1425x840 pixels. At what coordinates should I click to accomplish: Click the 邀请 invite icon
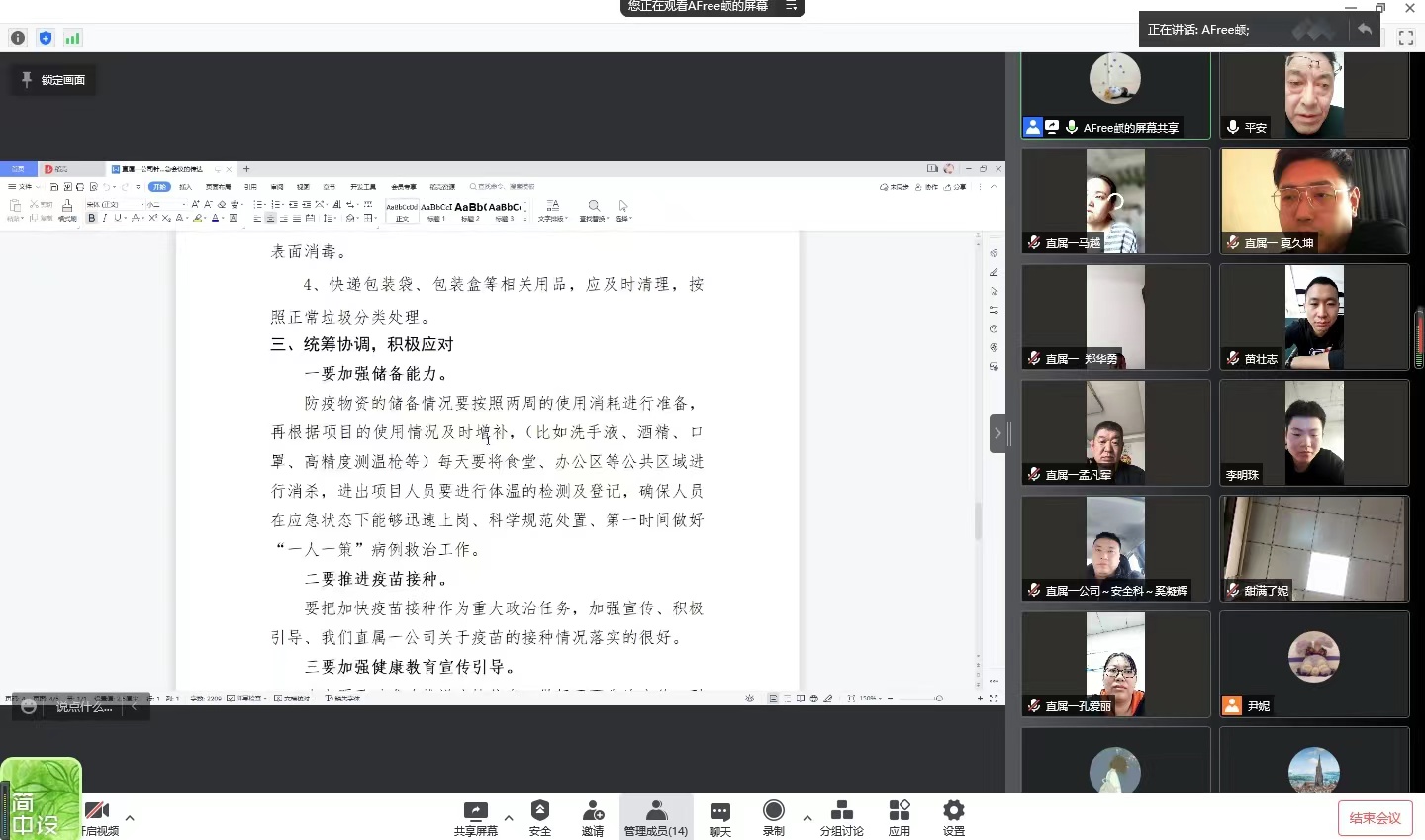(593, 817)
